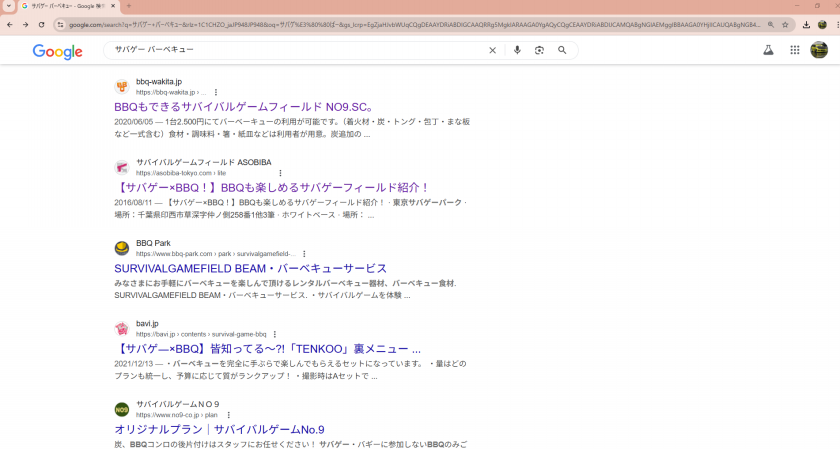Viewport: 840px width, 449px height.
Task: Reload the page
Action: pyautogui.click(x=41, y=25)
